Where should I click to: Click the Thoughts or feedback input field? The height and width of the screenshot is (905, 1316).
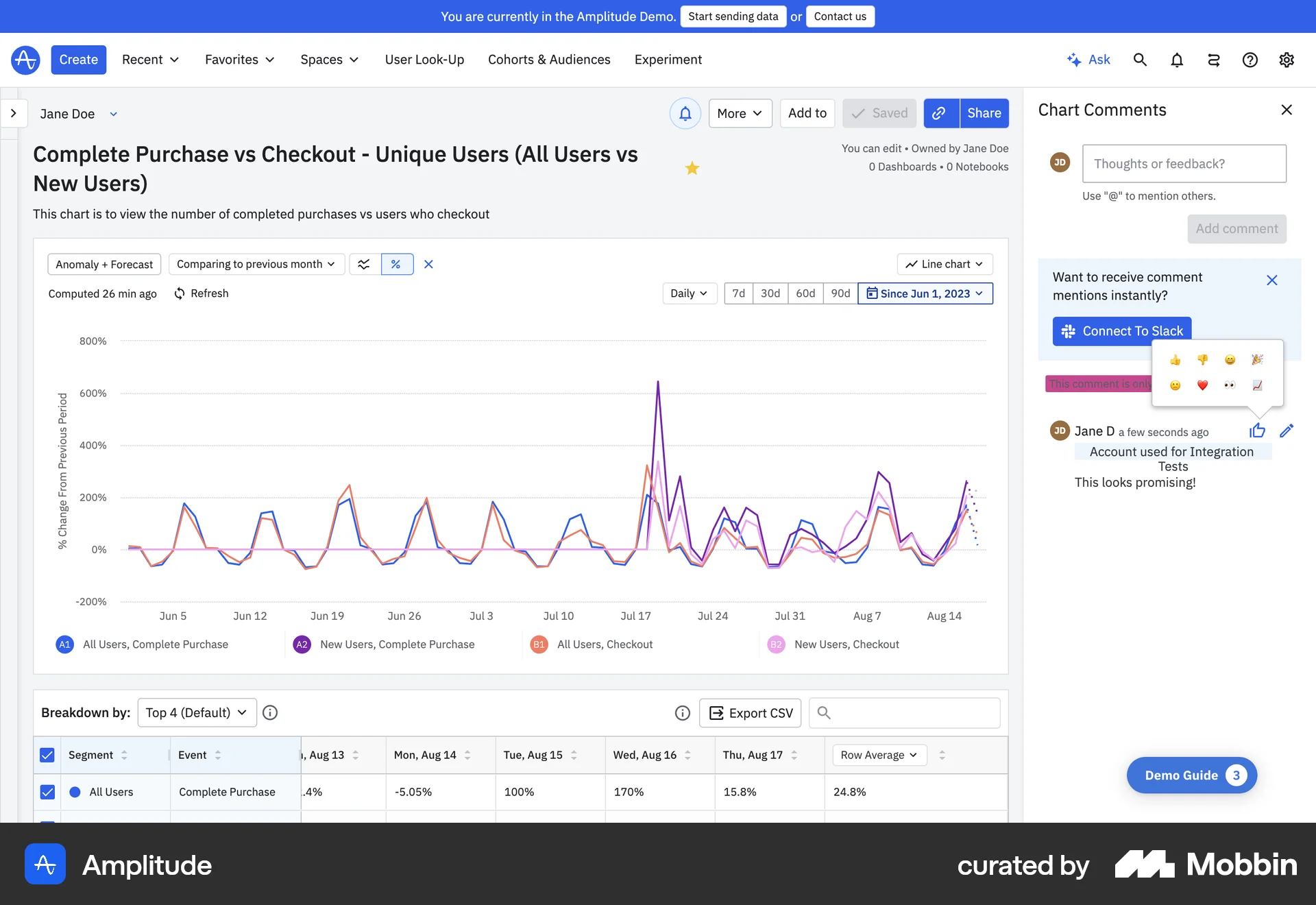click(x=1184, y=164)
